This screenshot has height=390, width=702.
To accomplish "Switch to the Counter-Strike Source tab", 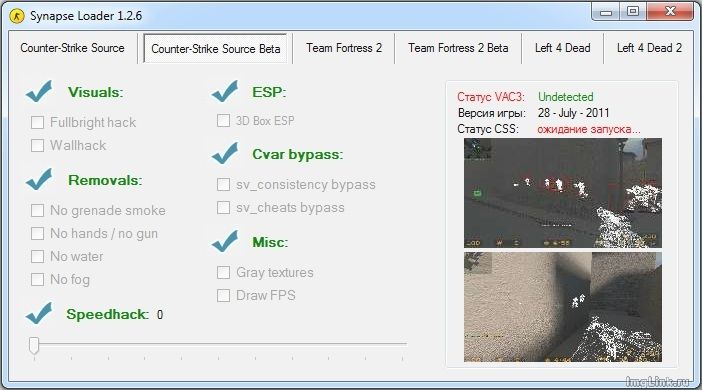I will coord(73,48).
